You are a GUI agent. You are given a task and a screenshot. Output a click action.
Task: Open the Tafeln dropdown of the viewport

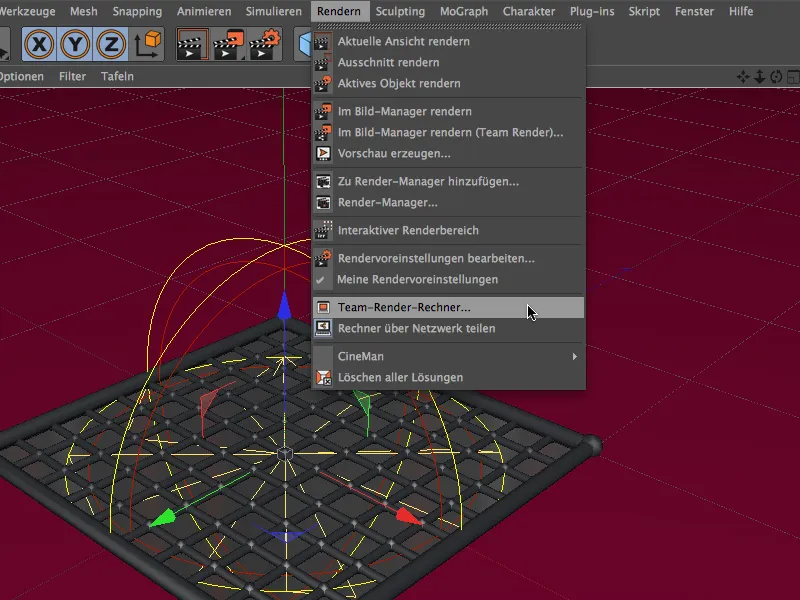click(x=117, y=76)
